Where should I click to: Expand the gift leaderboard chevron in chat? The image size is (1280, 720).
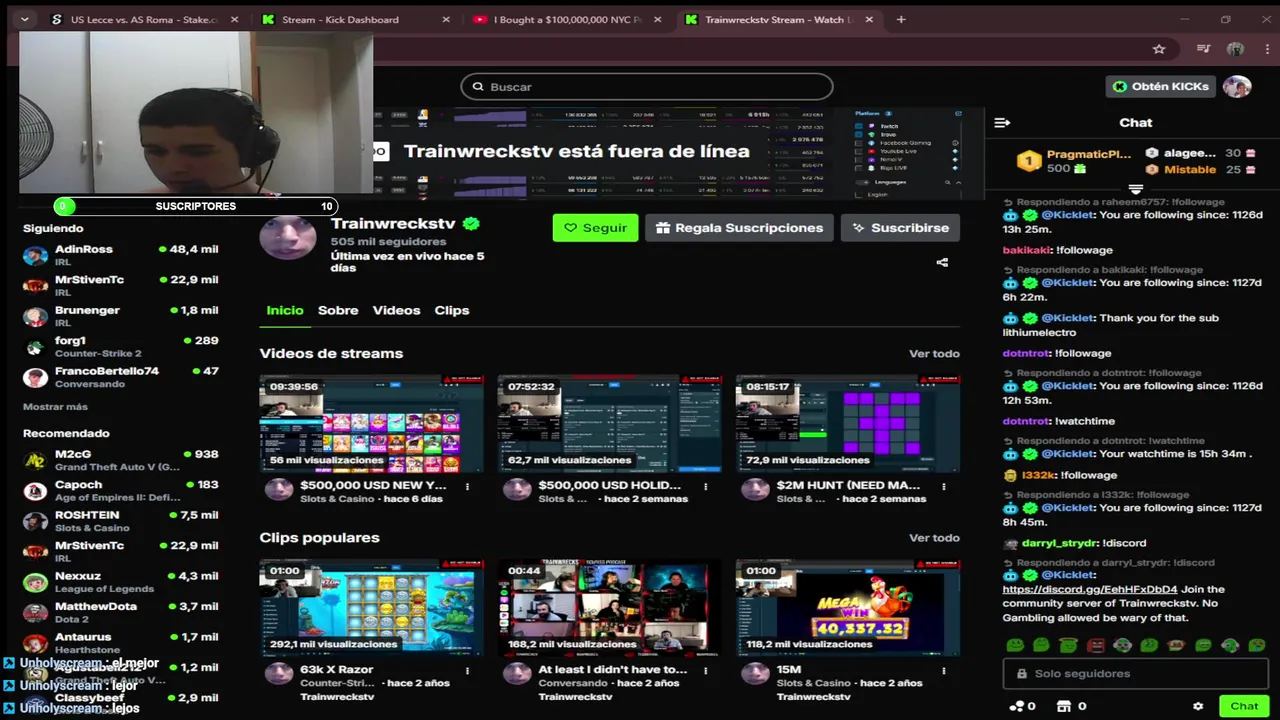pyautogui.click(x=1136, y=188)
